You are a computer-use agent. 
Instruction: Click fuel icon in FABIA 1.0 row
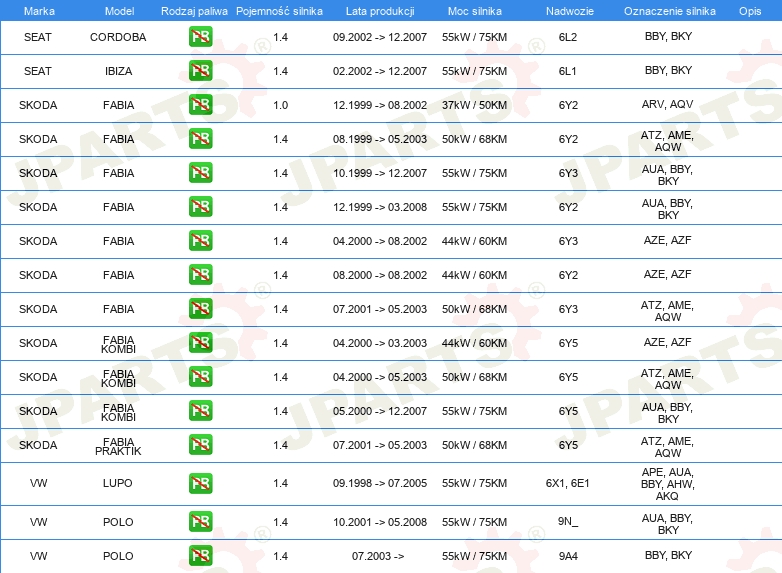(x=200, y=105)
